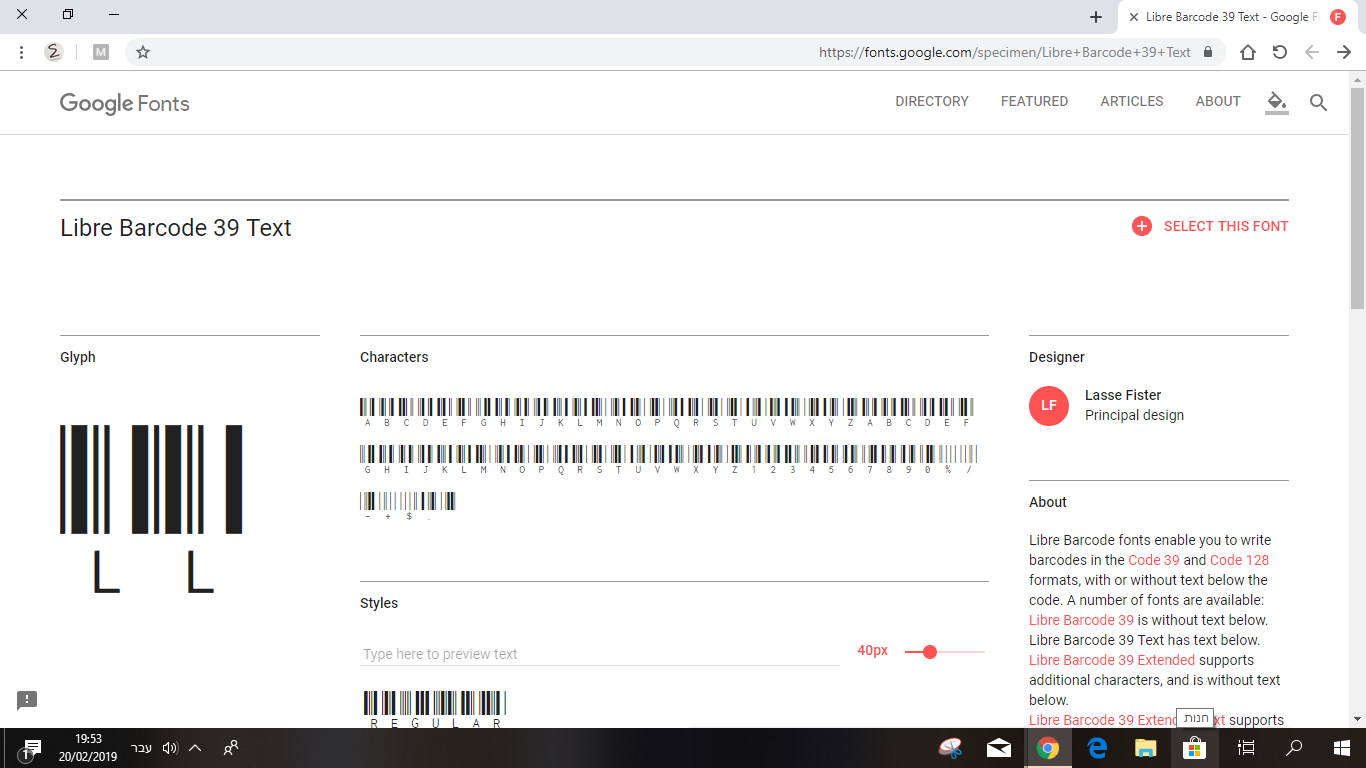Viewport: 1366px width, 768px height.
Task: Click the Regular style barcode sample
Action: (435, 709)
